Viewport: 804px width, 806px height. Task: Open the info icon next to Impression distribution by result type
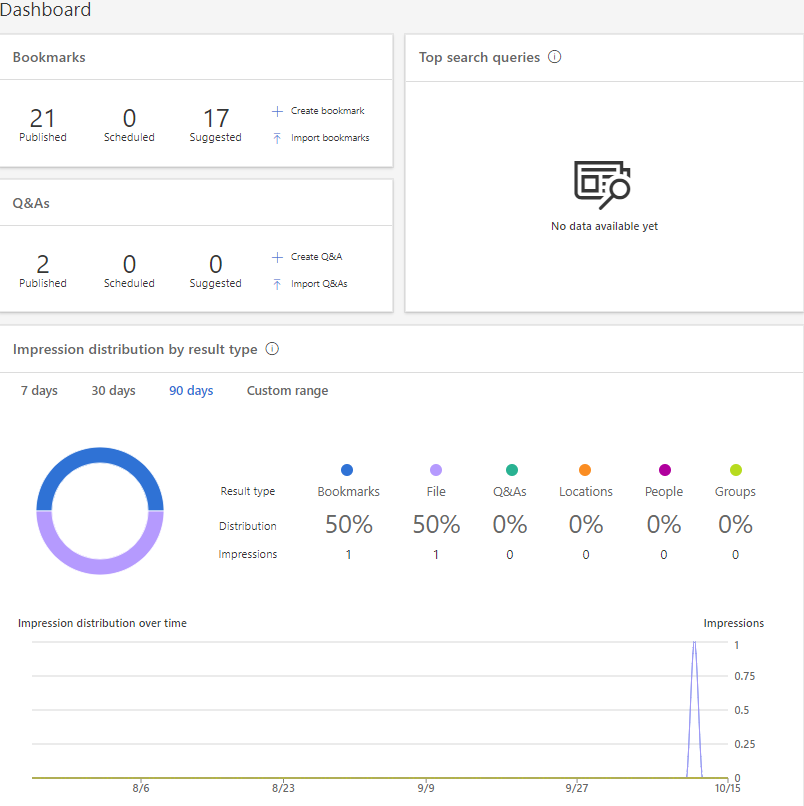[x=272, y=349]
